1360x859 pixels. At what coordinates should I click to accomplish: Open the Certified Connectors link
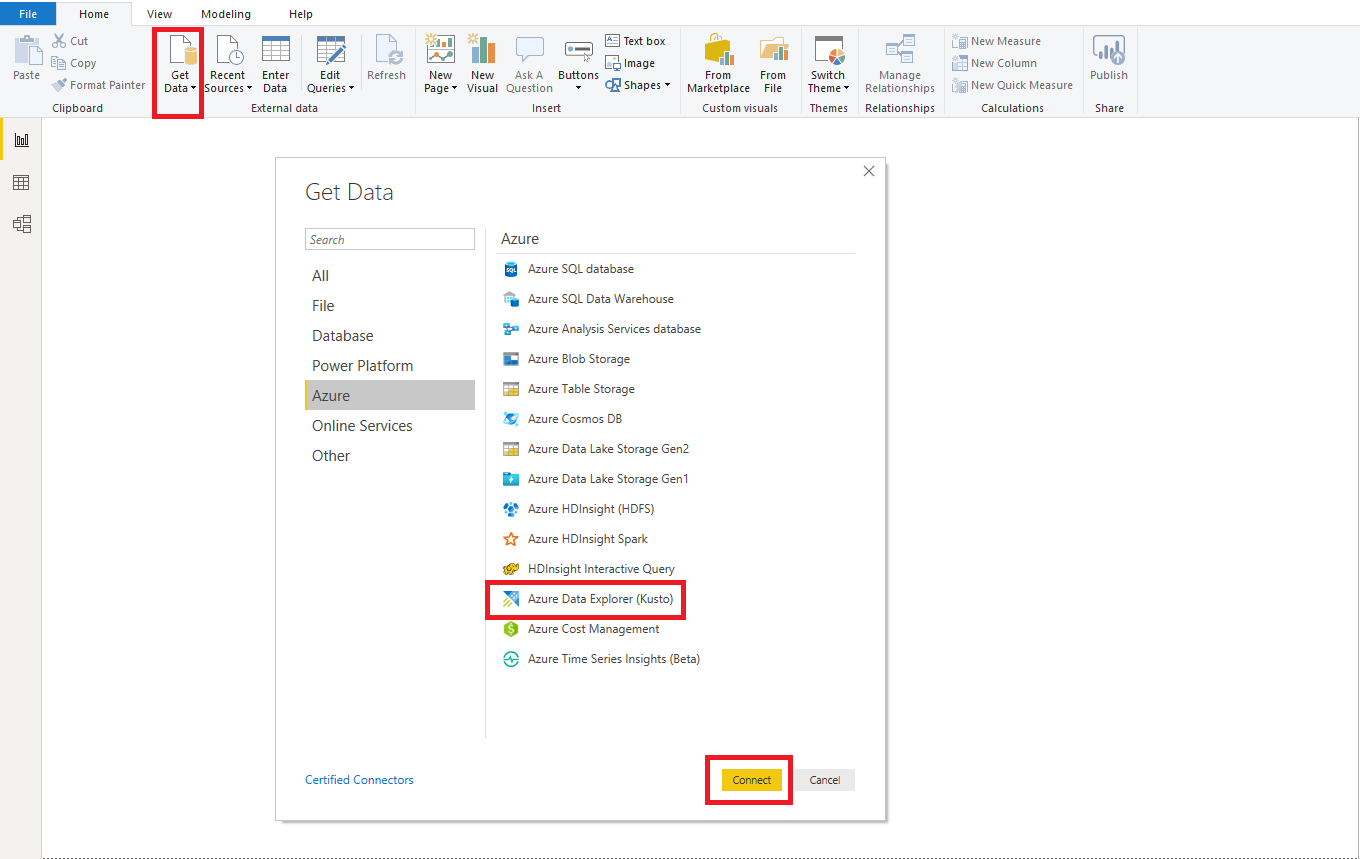tap(359, 779)
